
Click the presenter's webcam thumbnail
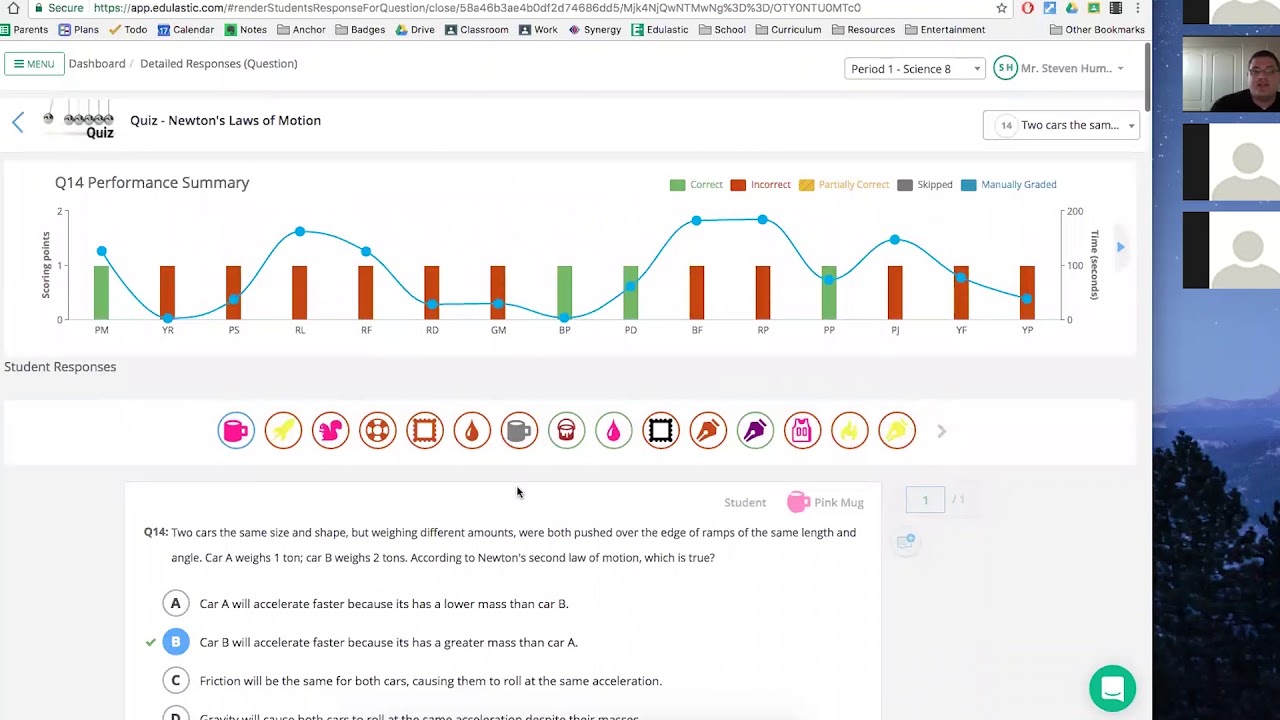1231,73
